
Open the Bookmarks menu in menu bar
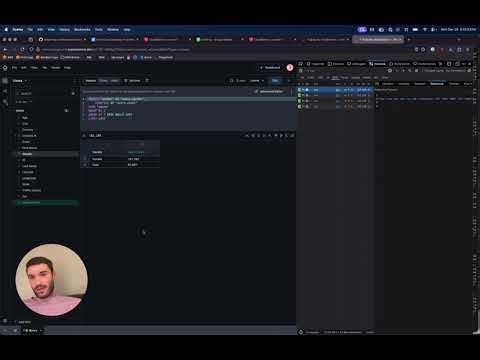(x=82, y=29)
